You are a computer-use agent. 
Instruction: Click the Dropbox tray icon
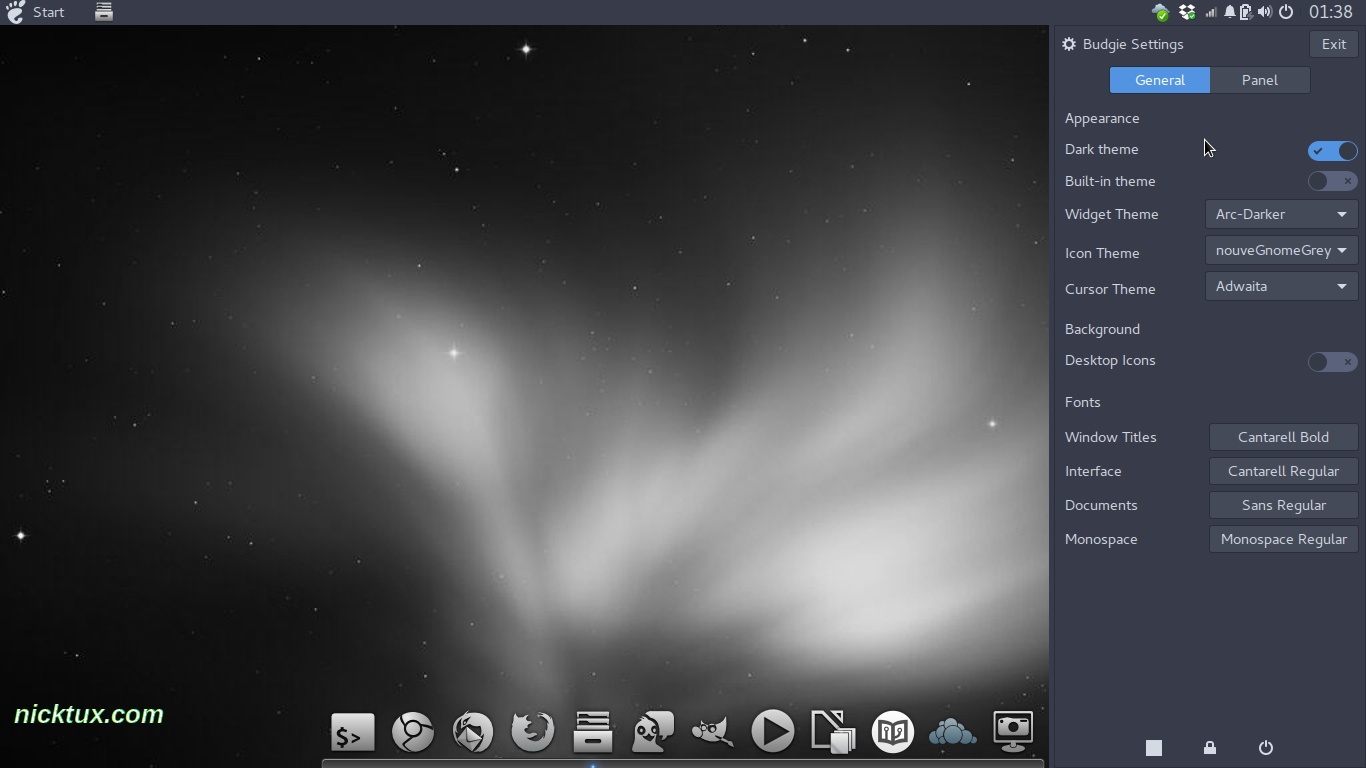coord(1187,12)
